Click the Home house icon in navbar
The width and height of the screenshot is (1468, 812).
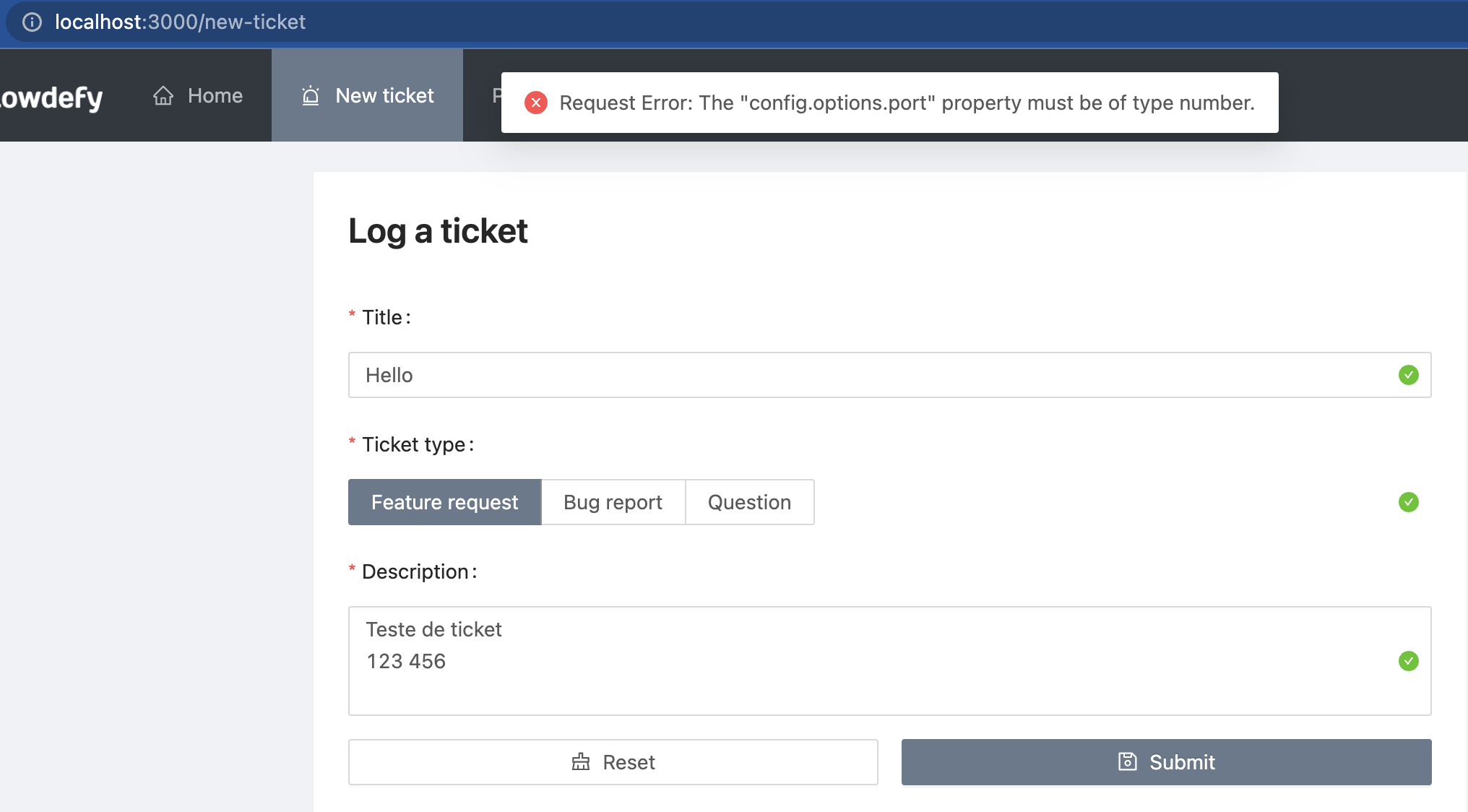click(x=162, y=95)
